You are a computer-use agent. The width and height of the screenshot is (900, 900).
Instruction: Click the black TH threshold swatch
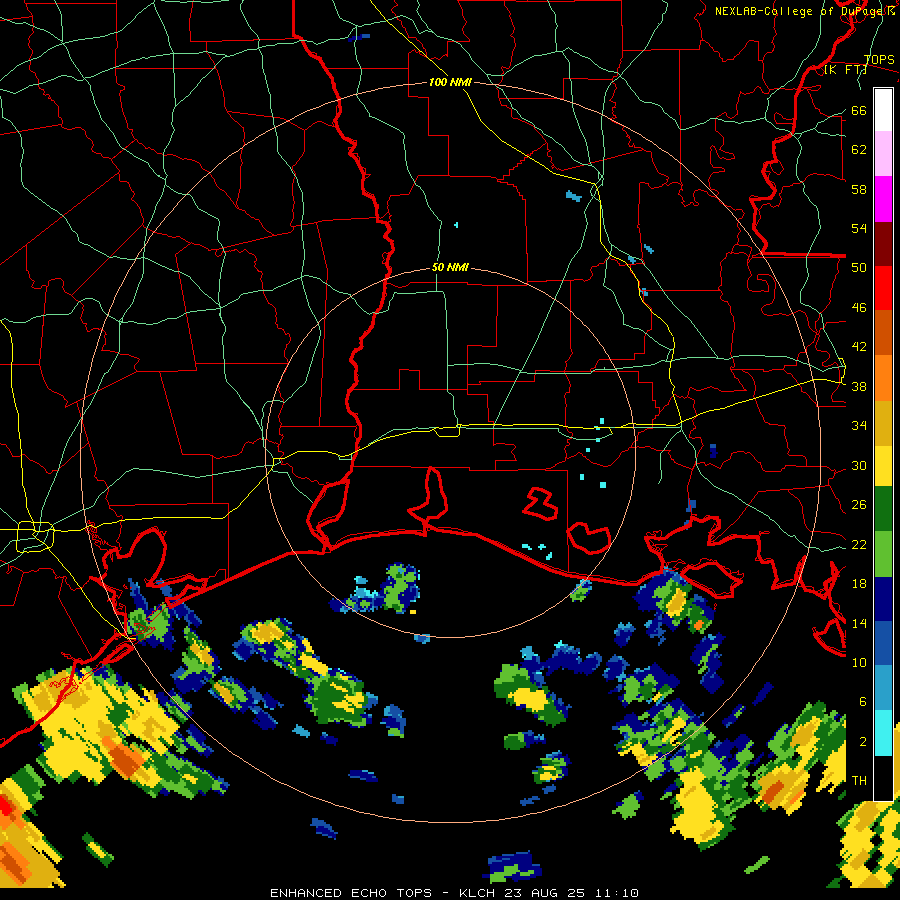(883, 777)
